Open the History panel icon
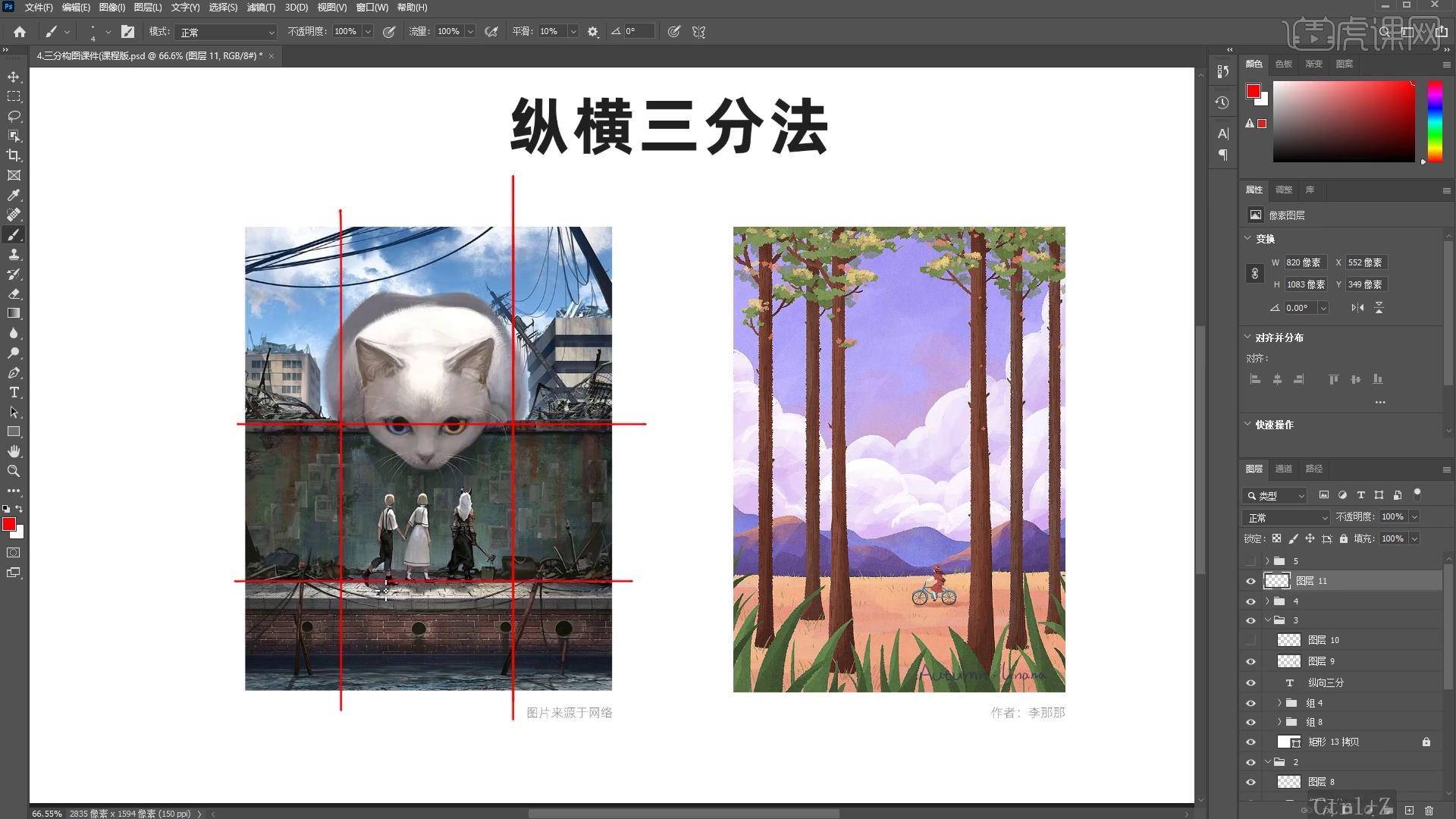Screen dimensions: 1456x819 point(1222,102)
